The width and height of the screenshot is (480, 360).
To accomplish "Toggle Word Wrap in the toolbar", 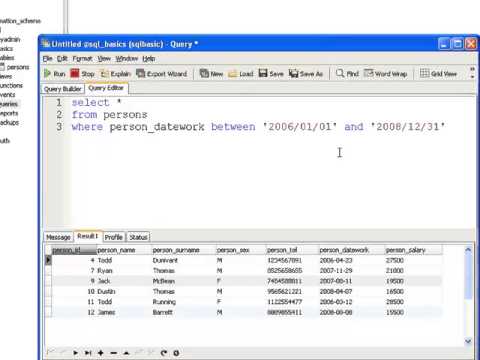I will [x=385, y=74].
